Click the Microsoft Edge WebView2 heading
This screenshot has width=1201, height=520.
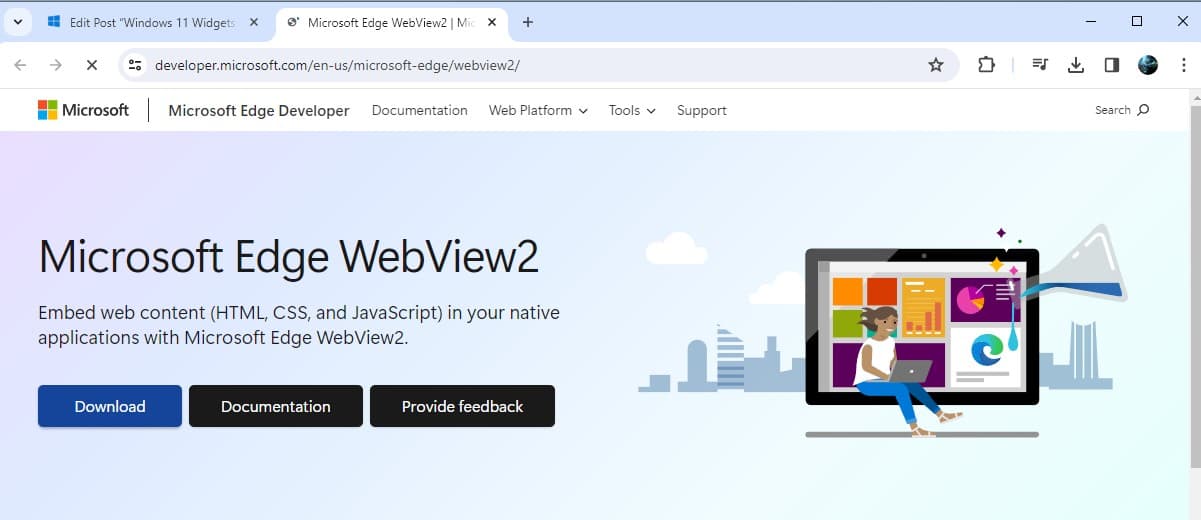tap(288, 256)
